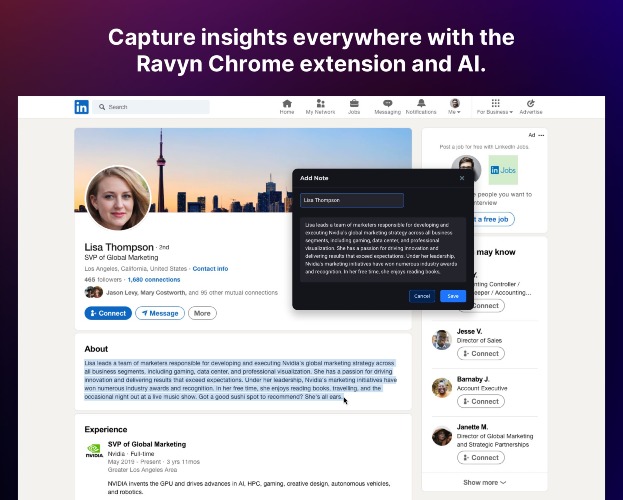
Task: Connect with Jesse V.
Action: 481,353
